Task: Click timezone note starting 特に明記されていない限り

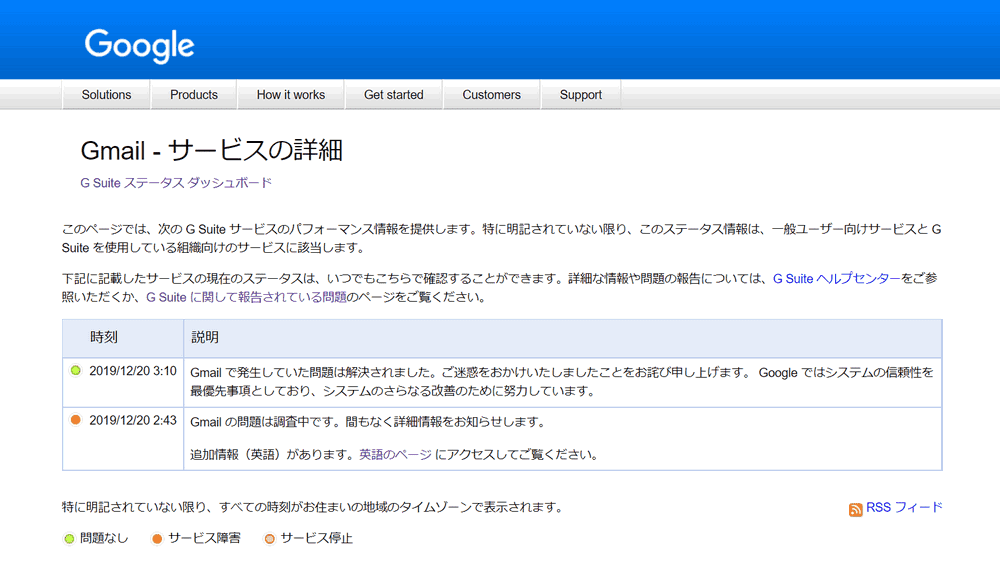Action: 313,507
